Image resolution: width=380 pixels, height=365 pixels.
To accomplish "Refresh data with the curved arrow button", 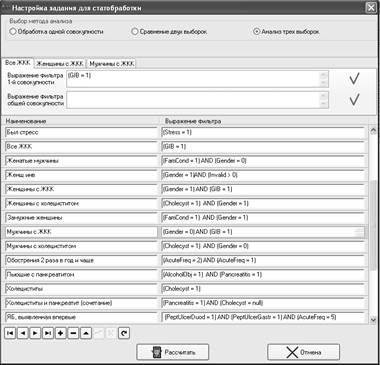I will 124,333.
